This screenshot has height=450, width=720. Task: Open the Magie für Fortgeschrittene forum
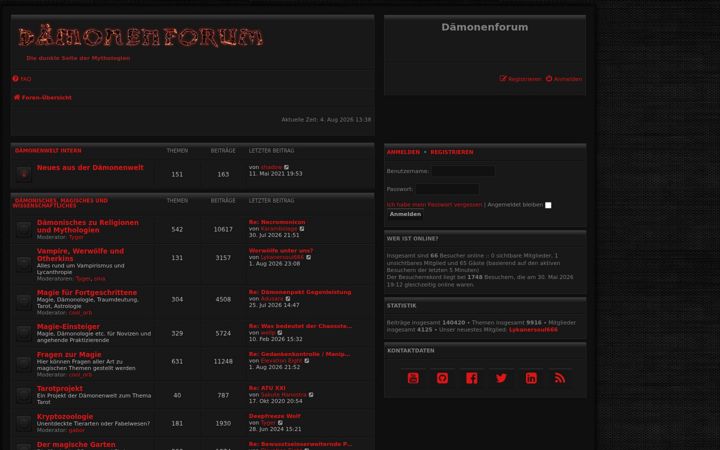pyautogui.click(x=87, y=292)
